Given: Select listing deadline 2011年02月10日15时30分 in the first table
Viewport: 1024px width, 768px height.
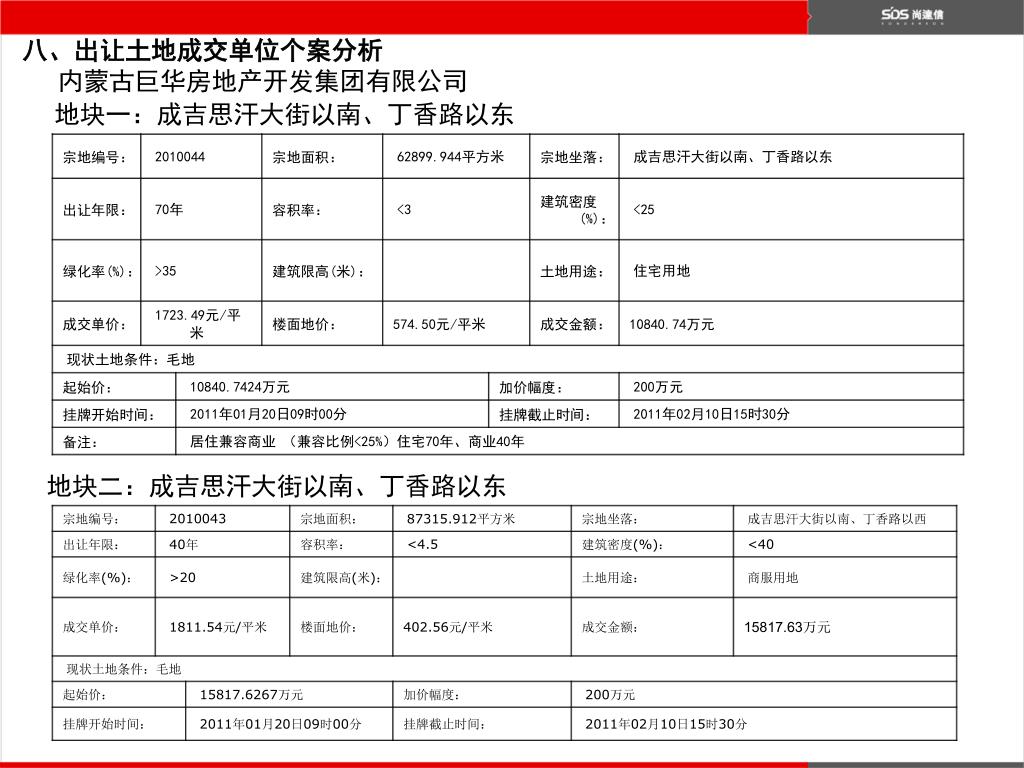Looking at the screenshot, I should pos(711,414).
